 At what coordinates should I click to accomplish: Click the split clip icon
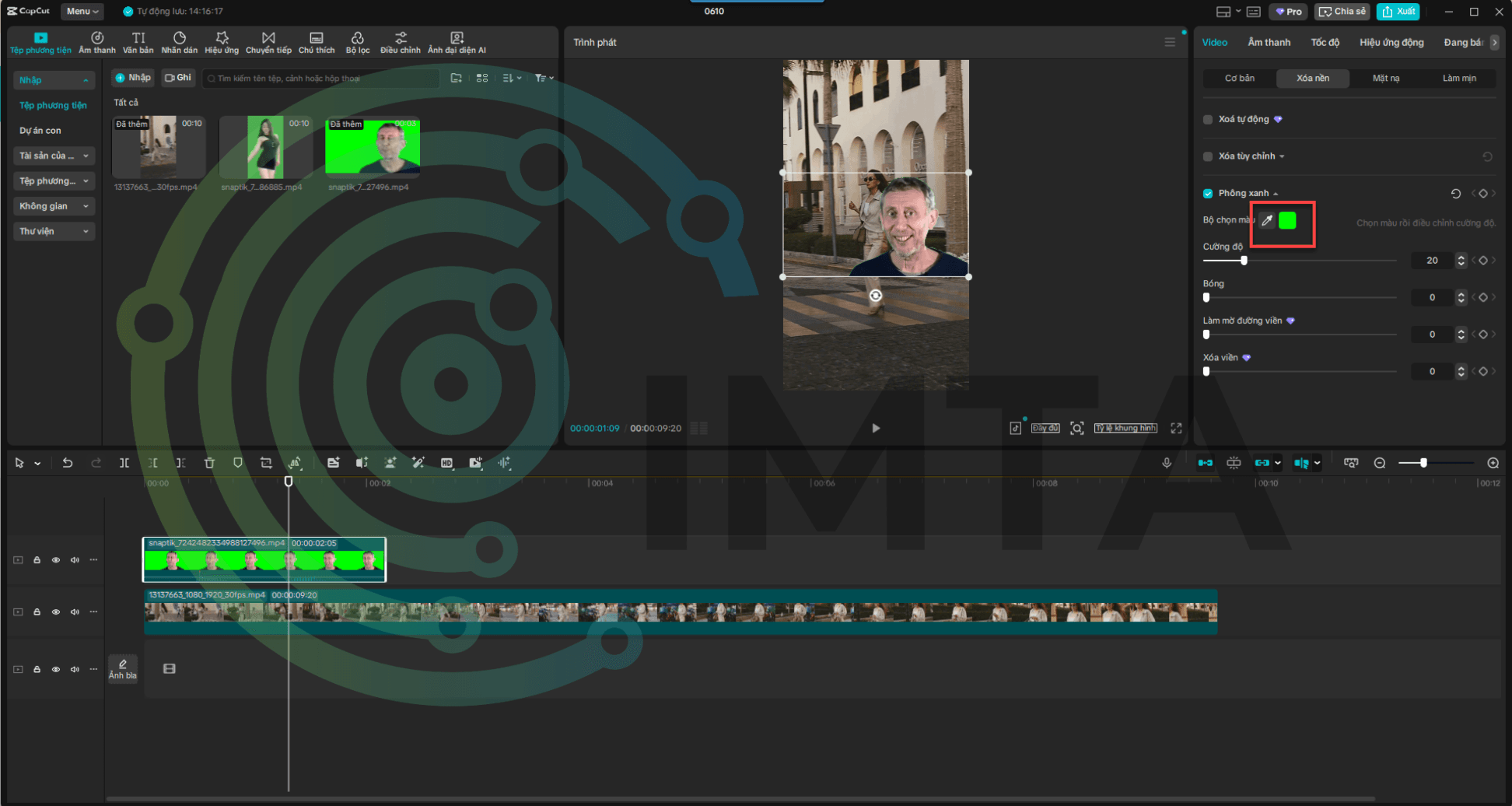tap(124, 463)
